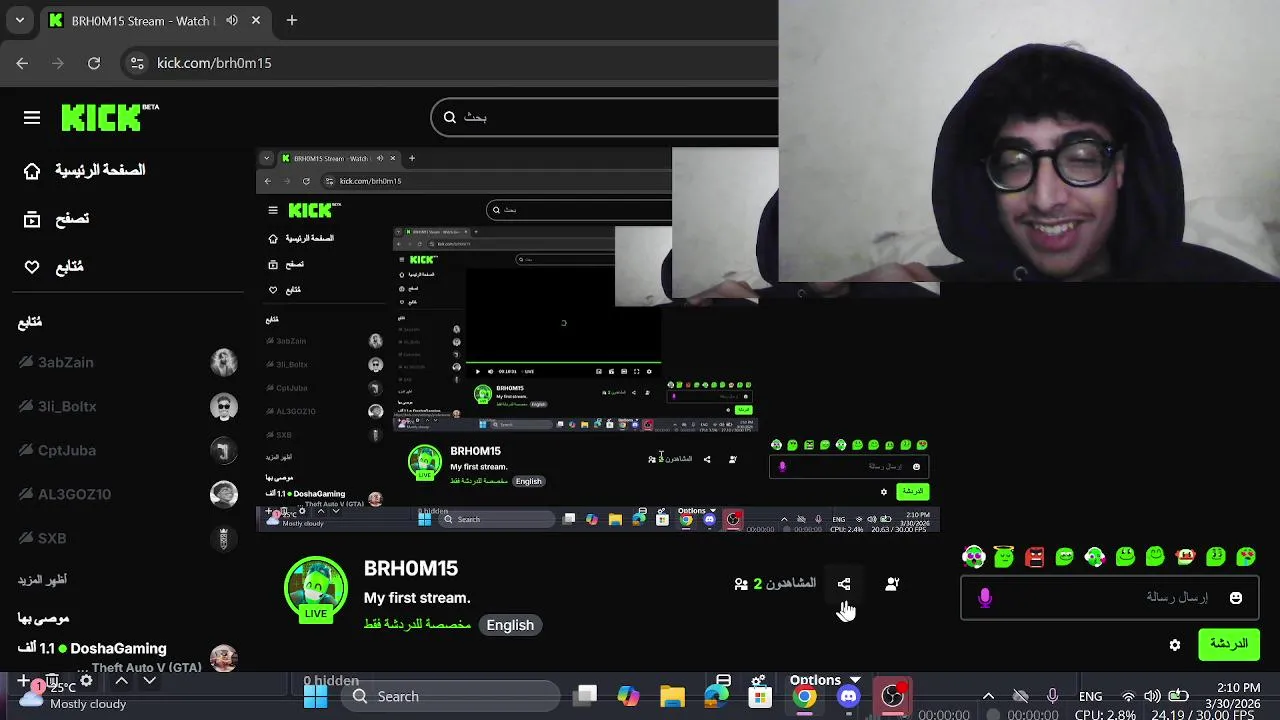
Task: Reload the kick.com page
Action: [x=94, y=63]
